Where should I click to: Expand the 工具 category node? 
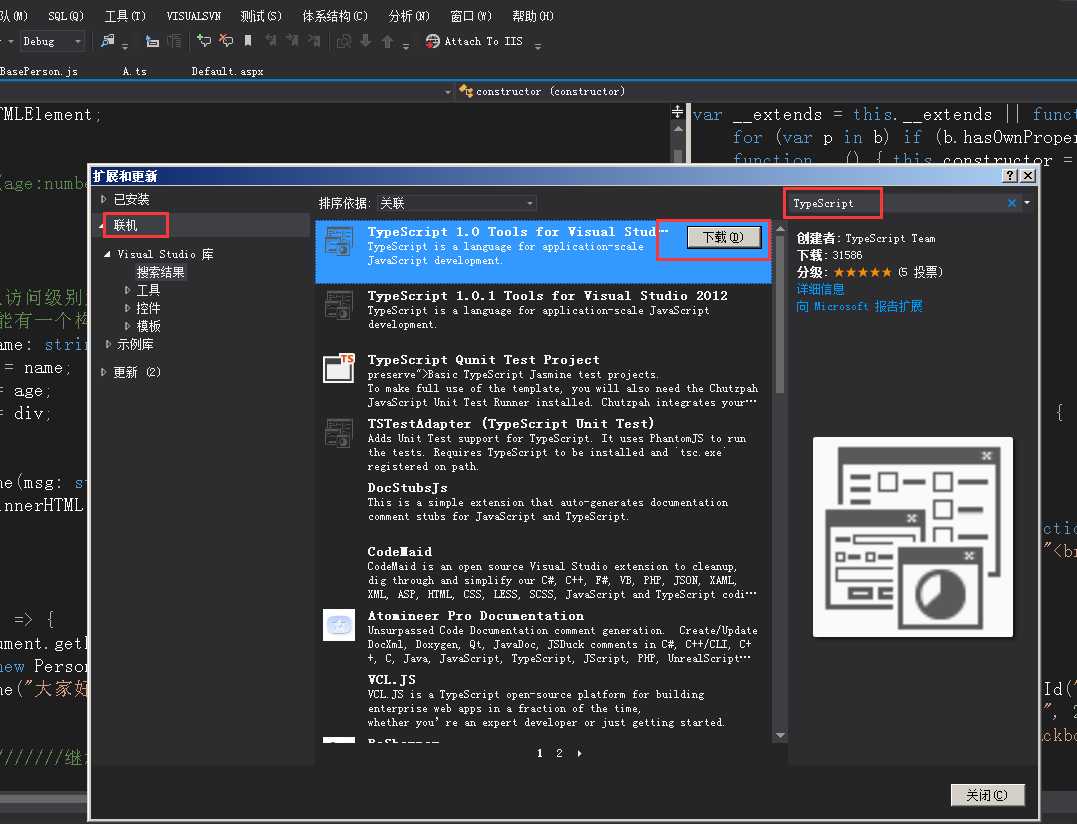pyautogui.click(x=127, y=290)
